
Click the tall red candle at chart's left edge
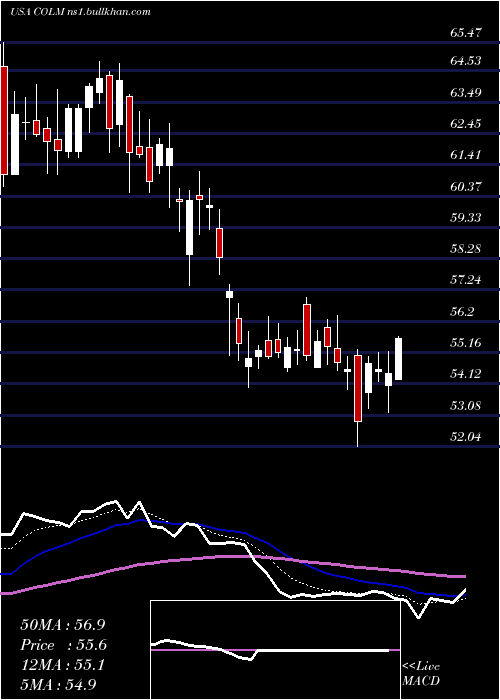[4, 120]
